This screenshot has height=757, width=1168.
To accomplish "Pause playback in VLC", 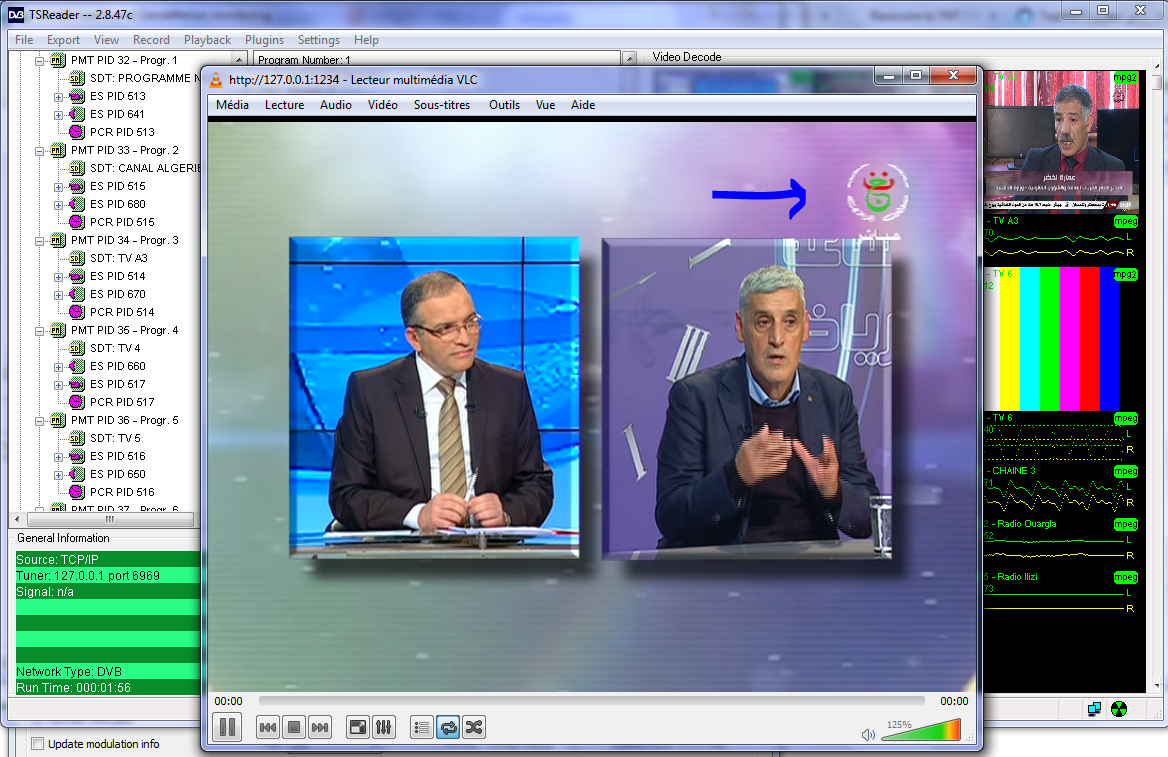I will (227, 727).
